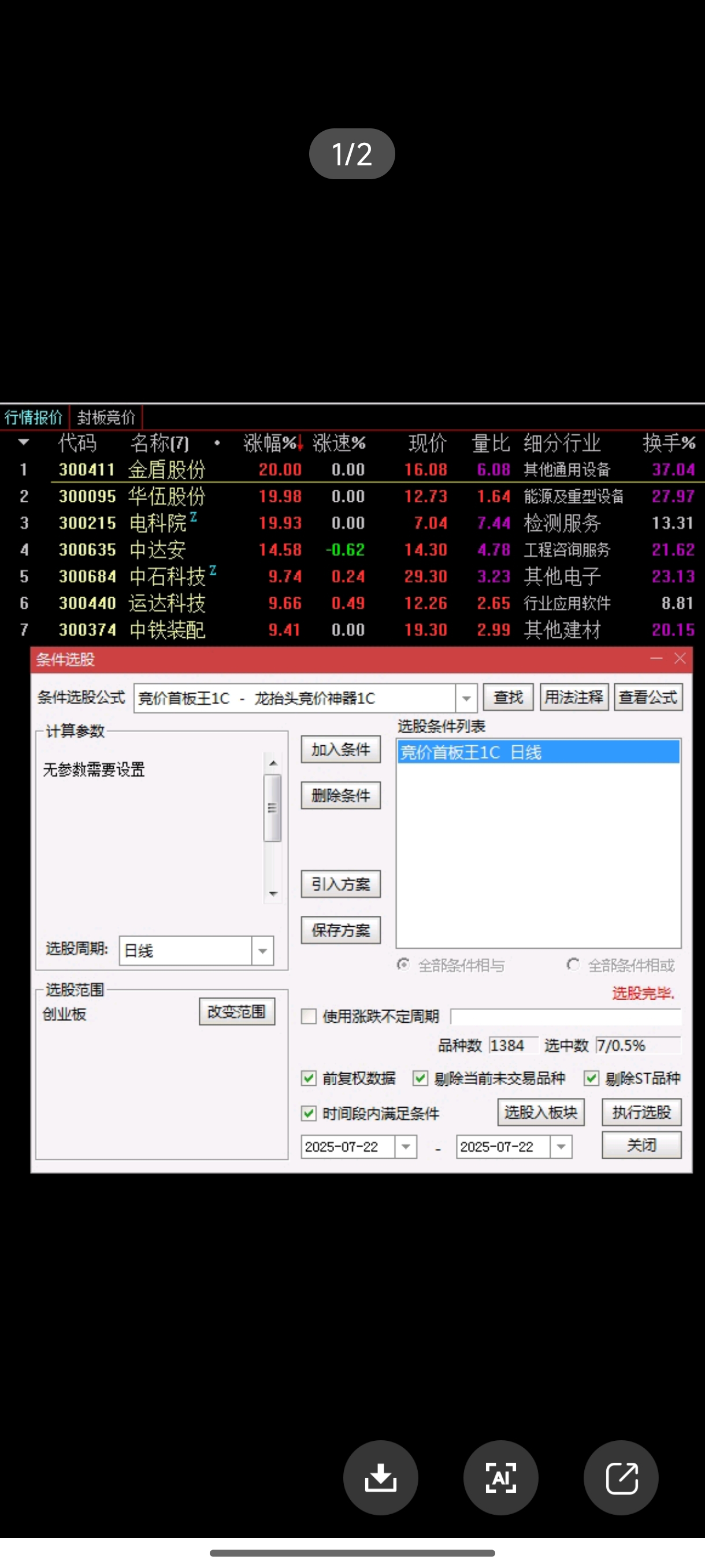
Task: Click 加入条件 button
Action: [x=340, y=749]
